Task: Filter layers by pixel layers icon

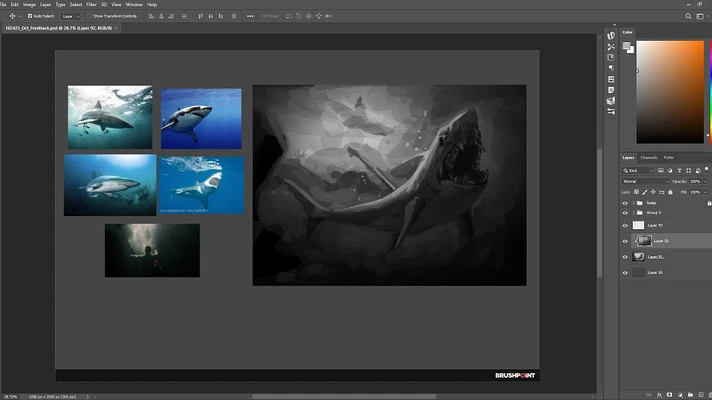Action: (661, 170)
